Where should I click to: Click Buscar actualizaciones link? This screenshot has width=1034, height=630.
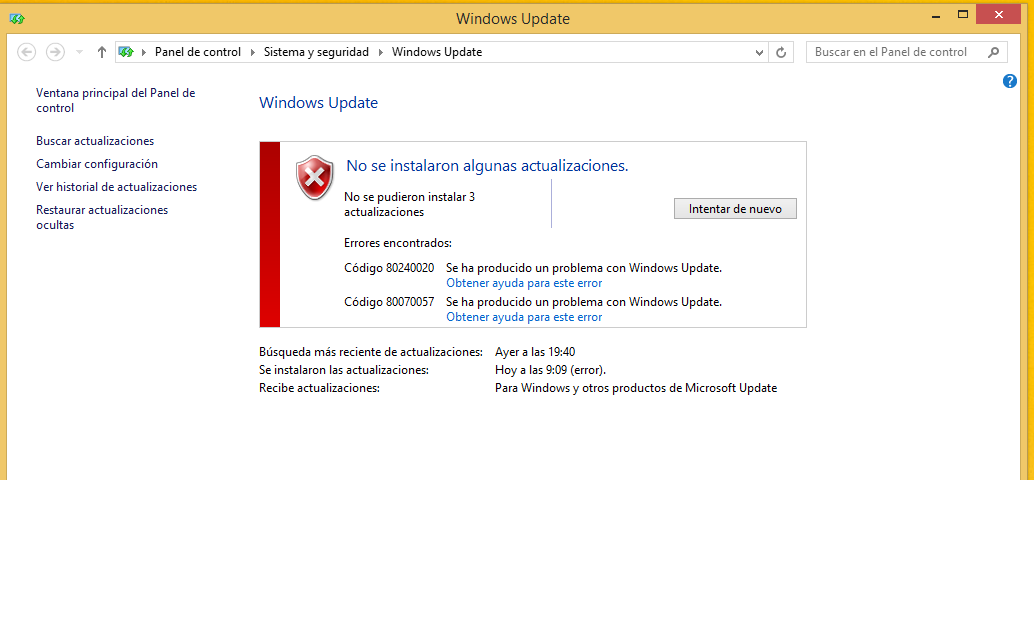coord(95,141)
